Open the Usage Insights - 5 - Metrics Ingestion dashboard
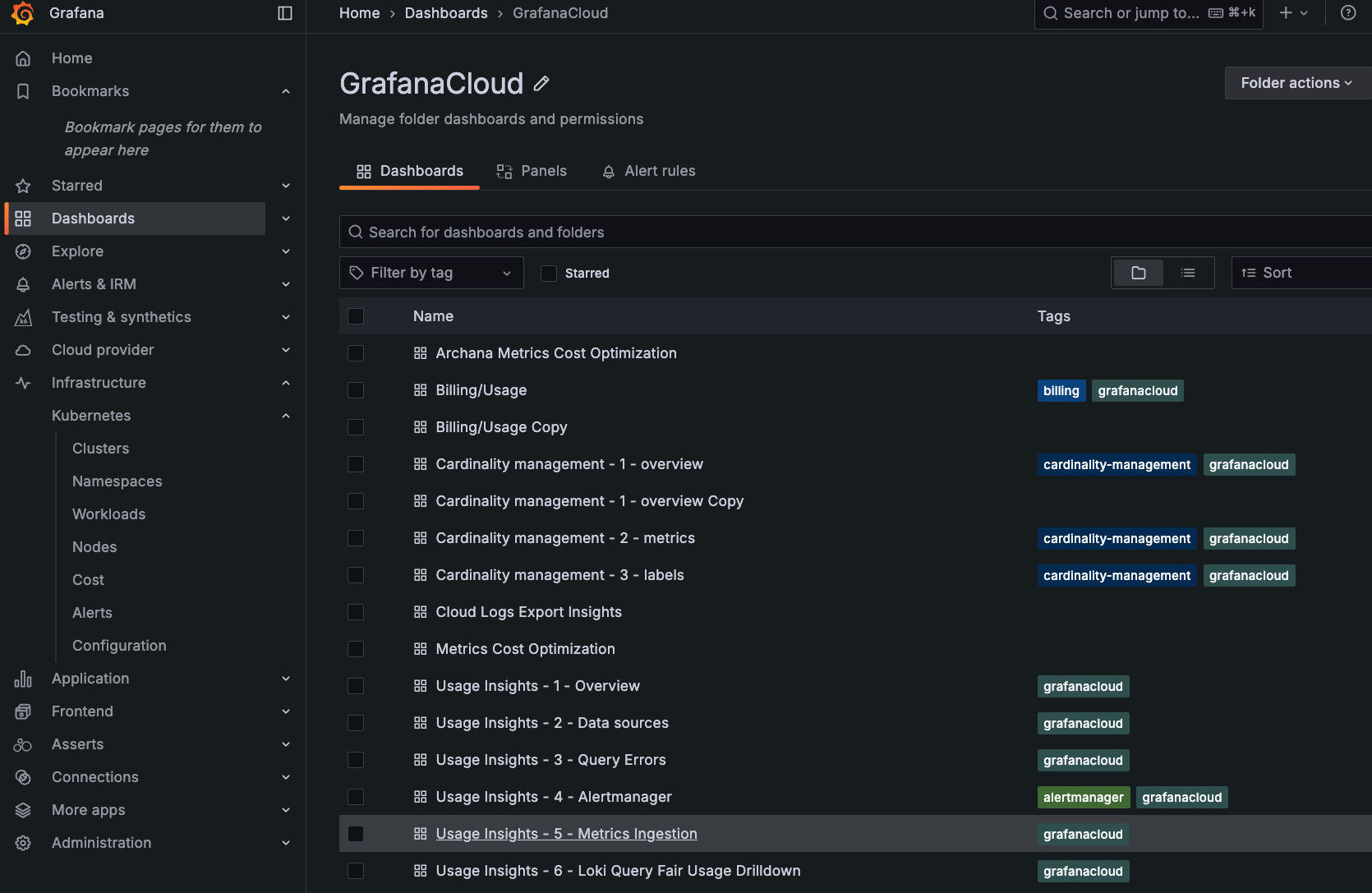This screenshot has width=1372, height=893. point(566,833)
